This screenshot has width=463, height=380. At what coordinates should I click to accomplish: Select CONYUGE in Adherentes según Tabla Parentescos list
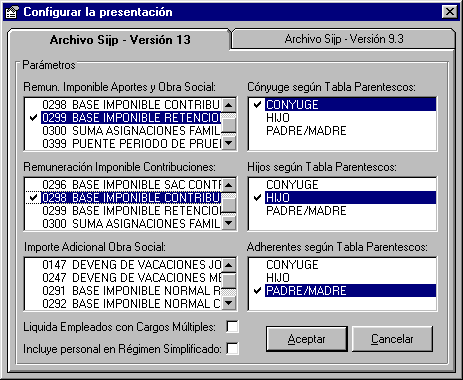coord(343,265)
